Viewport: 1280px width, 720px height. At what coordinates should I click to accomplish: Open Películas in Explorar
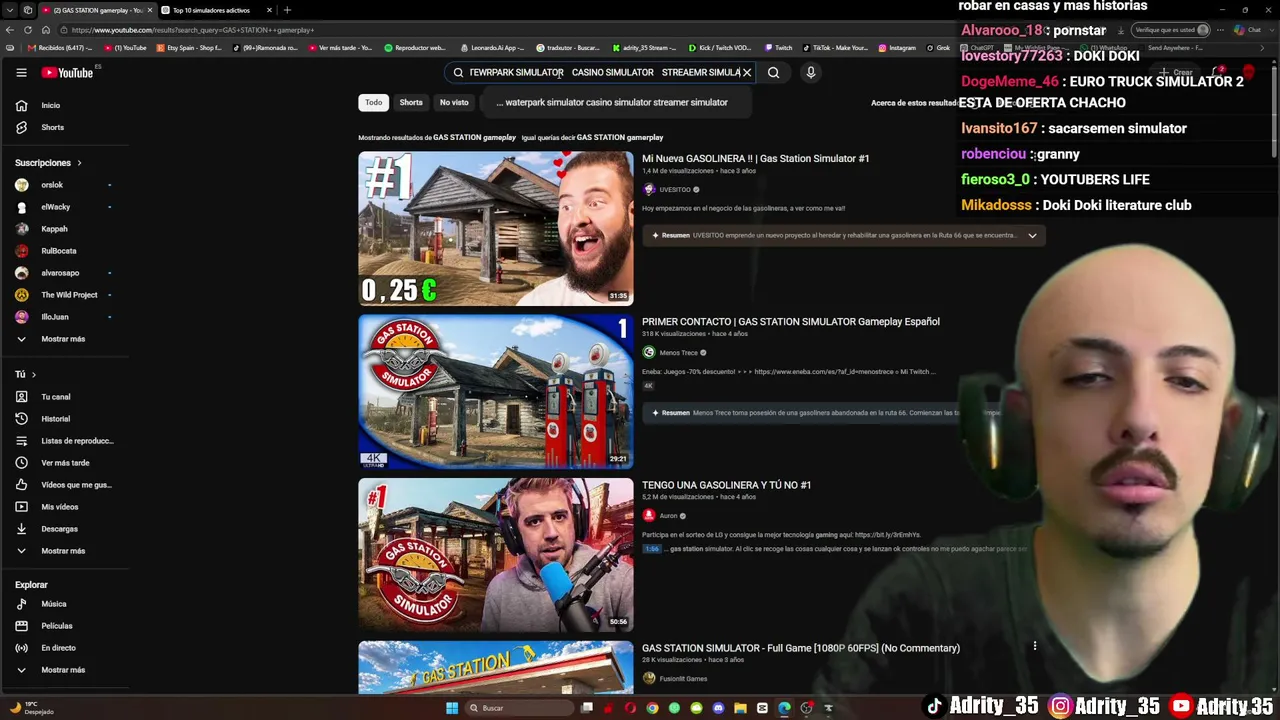click(57, 626)
